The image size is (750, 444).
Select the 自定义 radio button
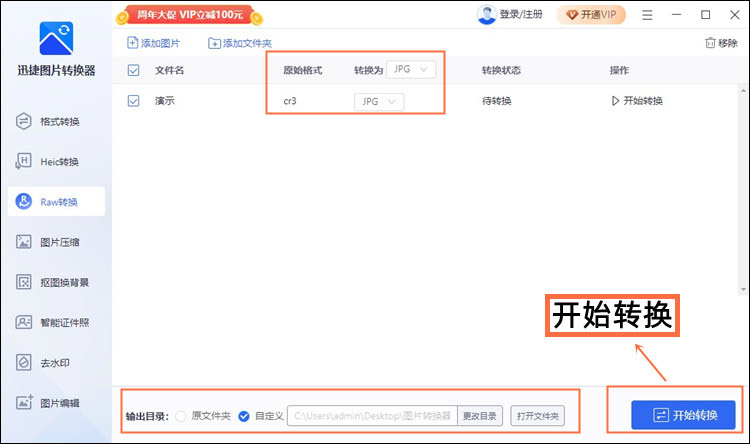[x=244, y=416]
